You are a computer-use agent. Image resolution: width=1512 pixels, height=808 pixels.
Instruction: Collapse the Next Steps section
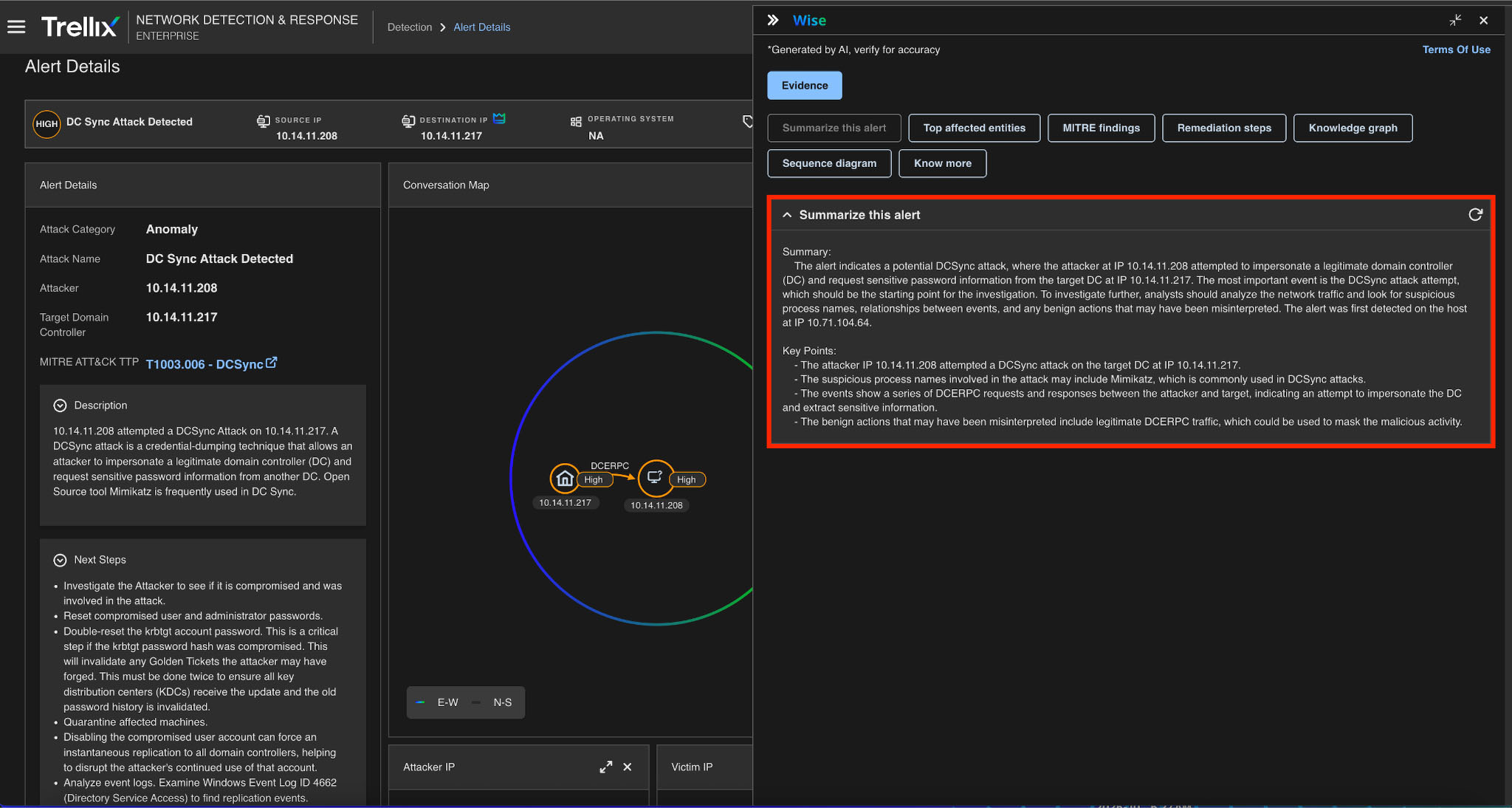60,560
